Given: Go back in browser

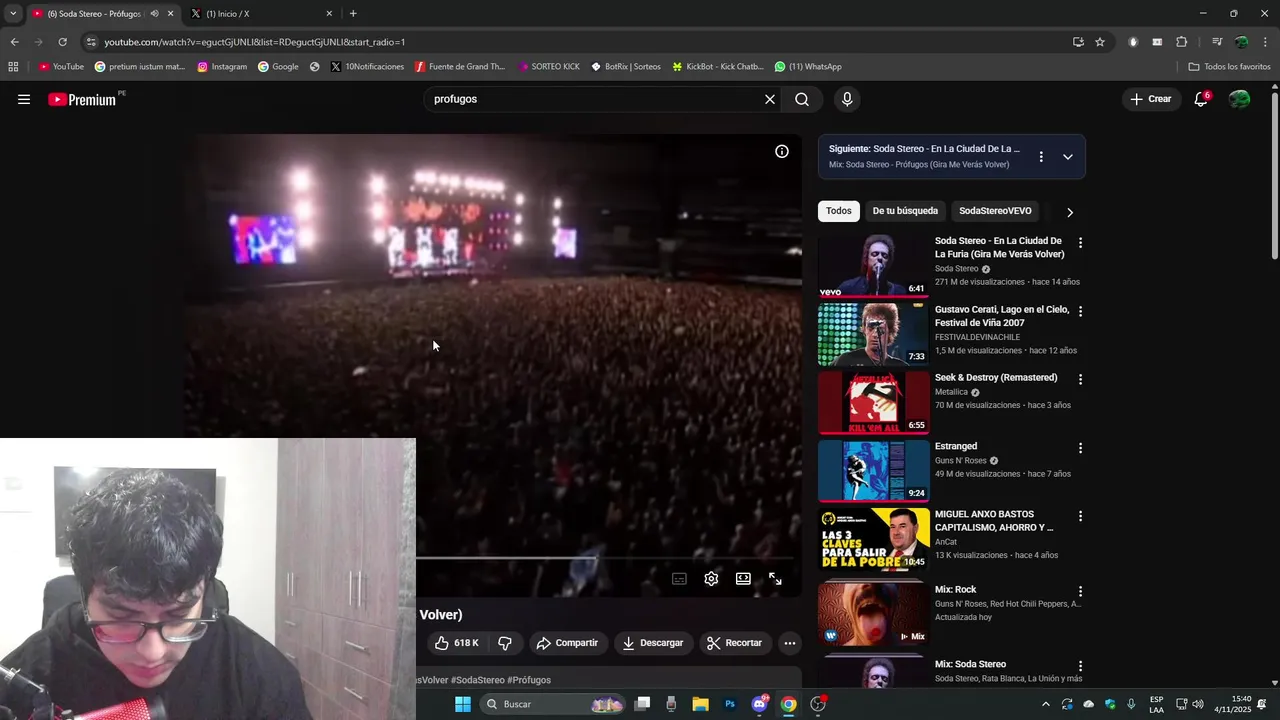Looking at the screenshot, I should tap(14, 42).
